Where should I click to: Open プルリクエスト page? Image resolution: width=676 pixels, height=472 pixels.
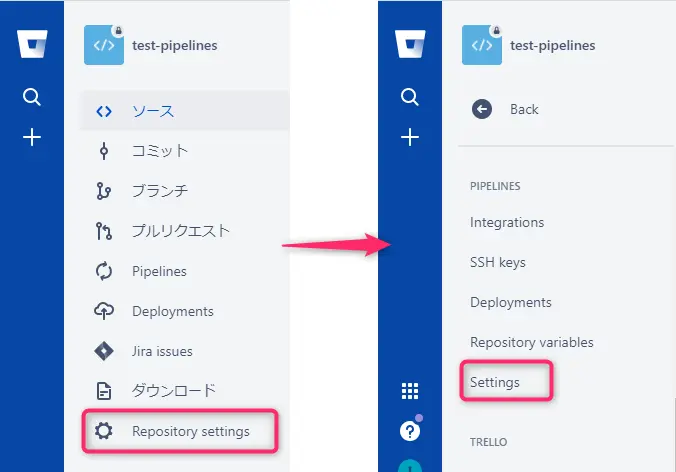click(181, 231)
